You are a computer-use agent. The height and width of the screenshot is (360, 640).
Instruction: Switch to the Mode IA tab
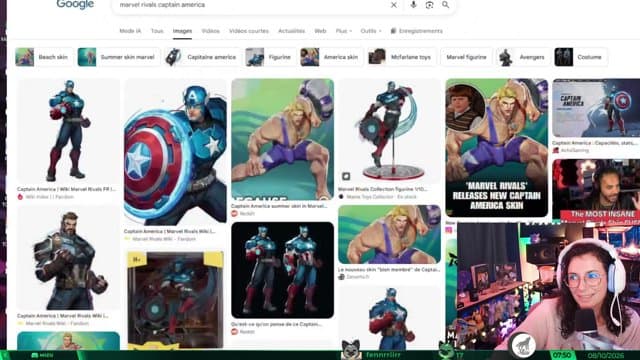pos(130,31)
